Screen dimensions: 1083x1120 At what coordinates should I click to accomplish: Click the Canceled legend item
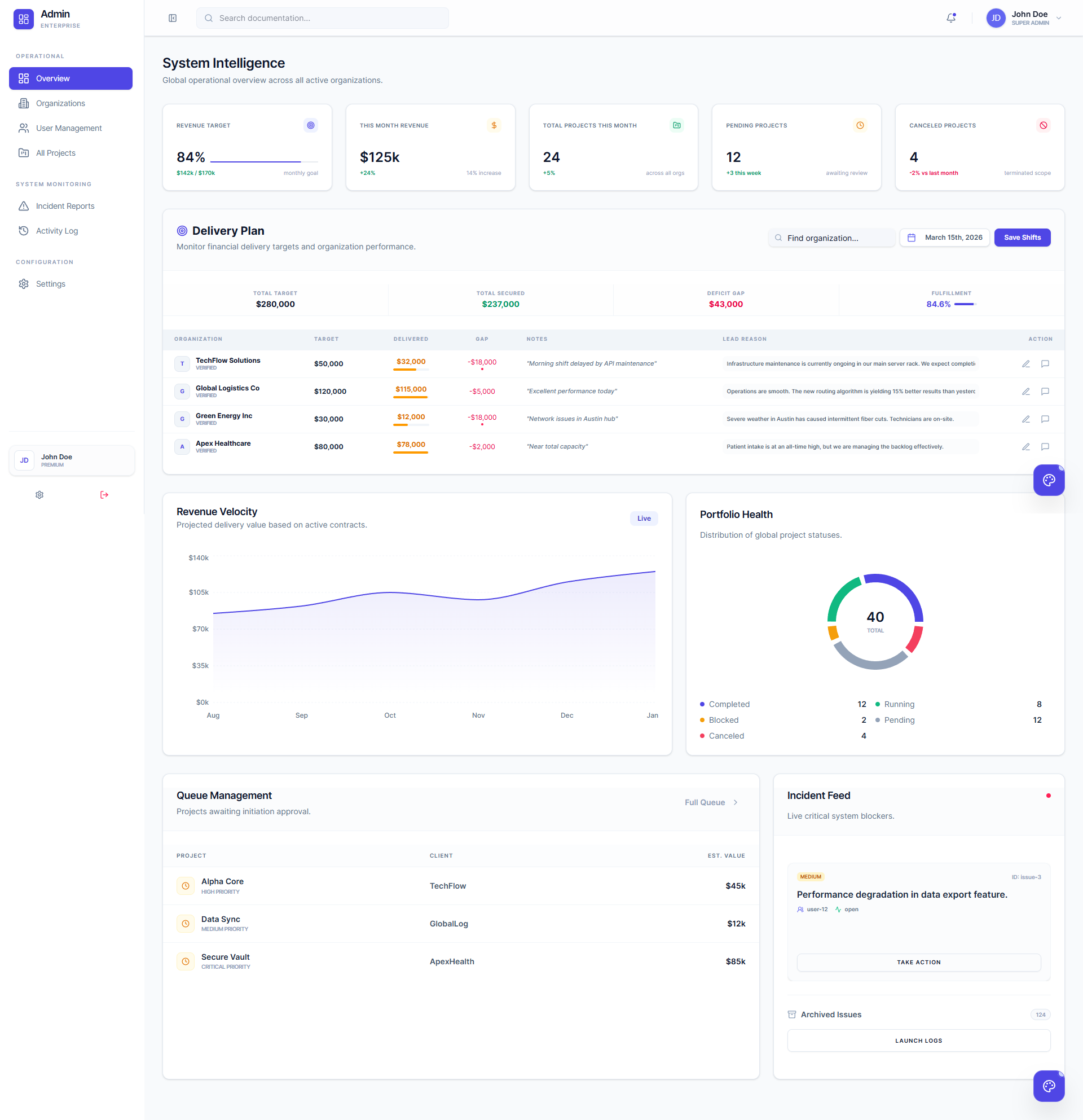(783, 736)
